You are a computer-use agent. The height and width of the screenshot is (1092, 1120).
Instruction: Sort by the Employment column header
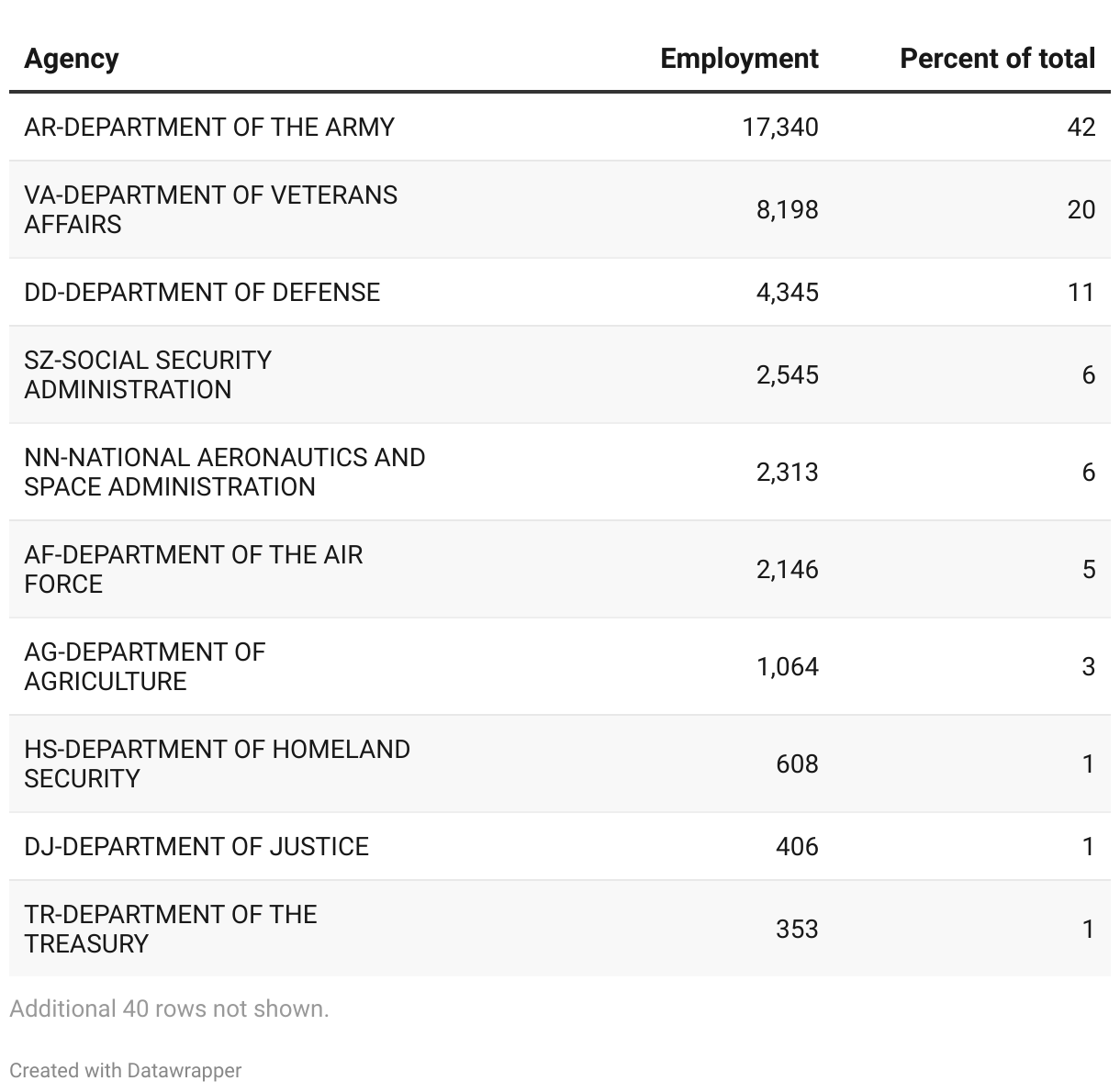(739, 59)
